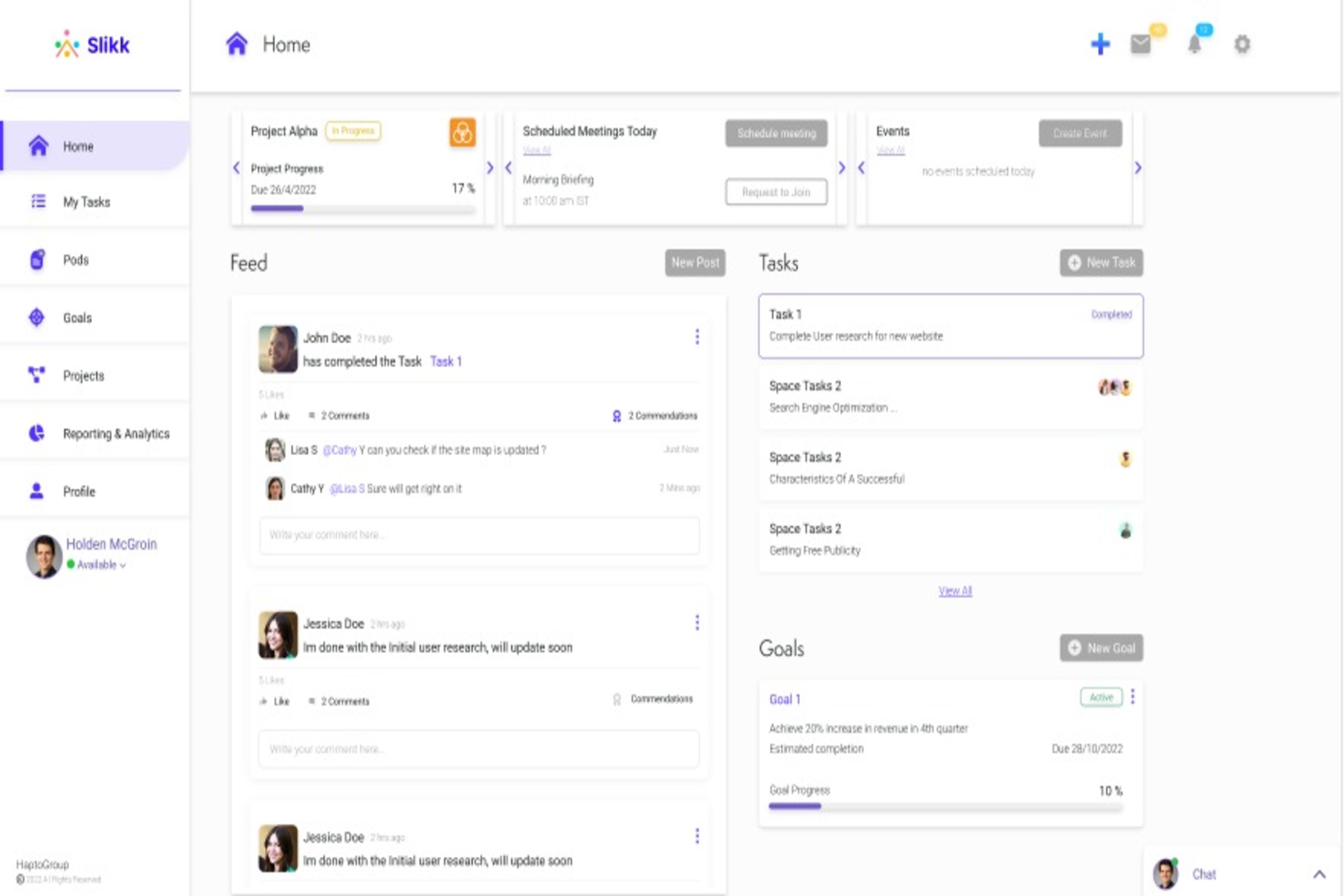Image resolution: width=1344 pixels, height=896 pixels.
Task: Toggle your Available status
Action: 95,565
